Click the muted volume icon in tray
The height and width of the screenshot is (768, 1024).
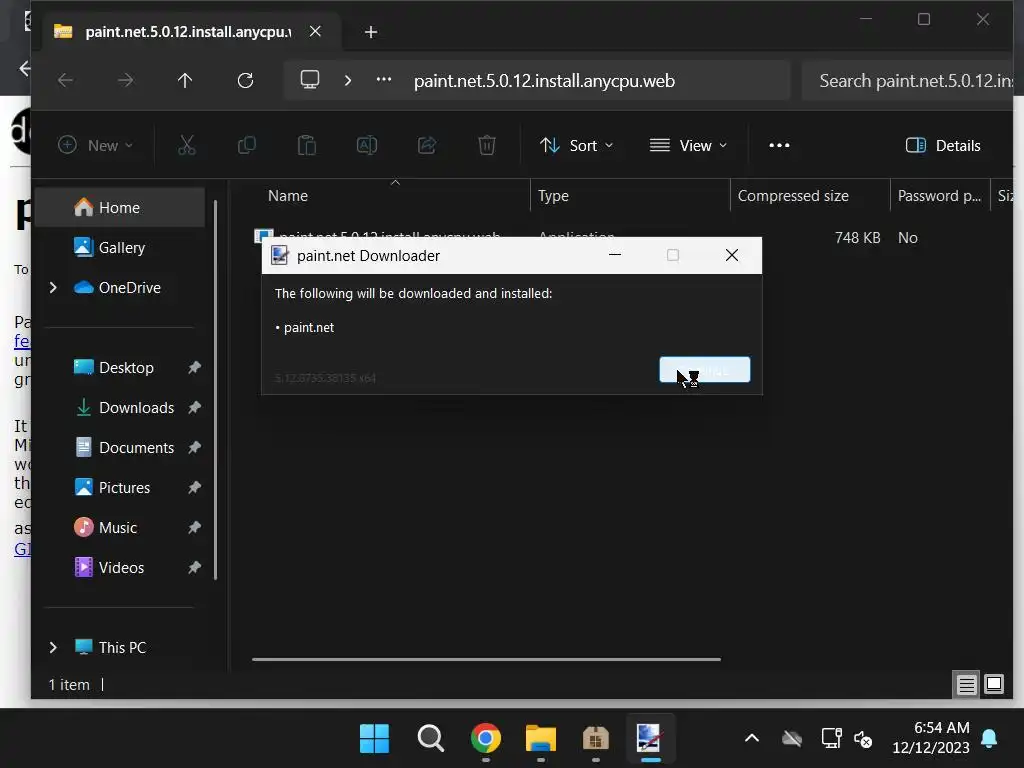click(x=863, y=739)
